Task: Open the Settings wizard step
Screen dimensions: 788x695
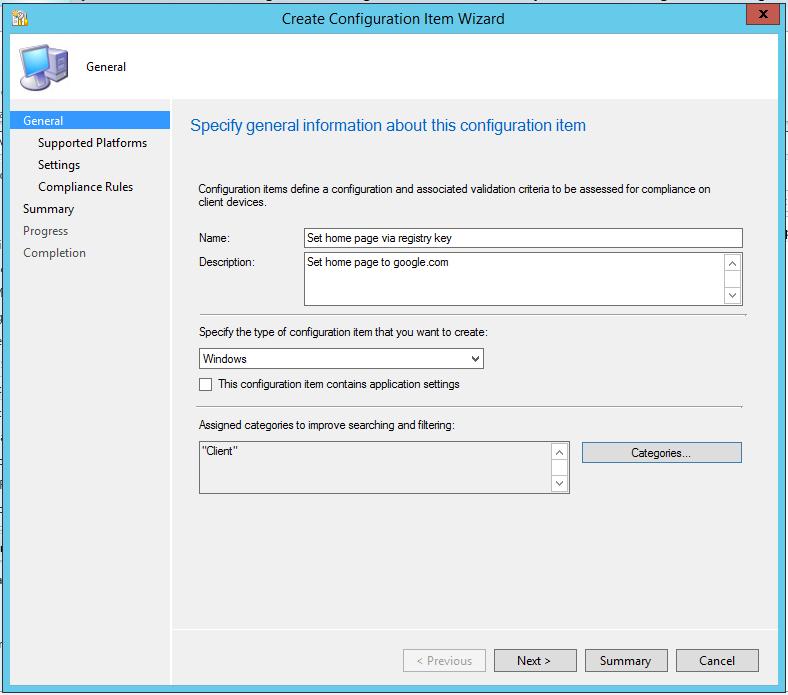Action: [59, 165]
